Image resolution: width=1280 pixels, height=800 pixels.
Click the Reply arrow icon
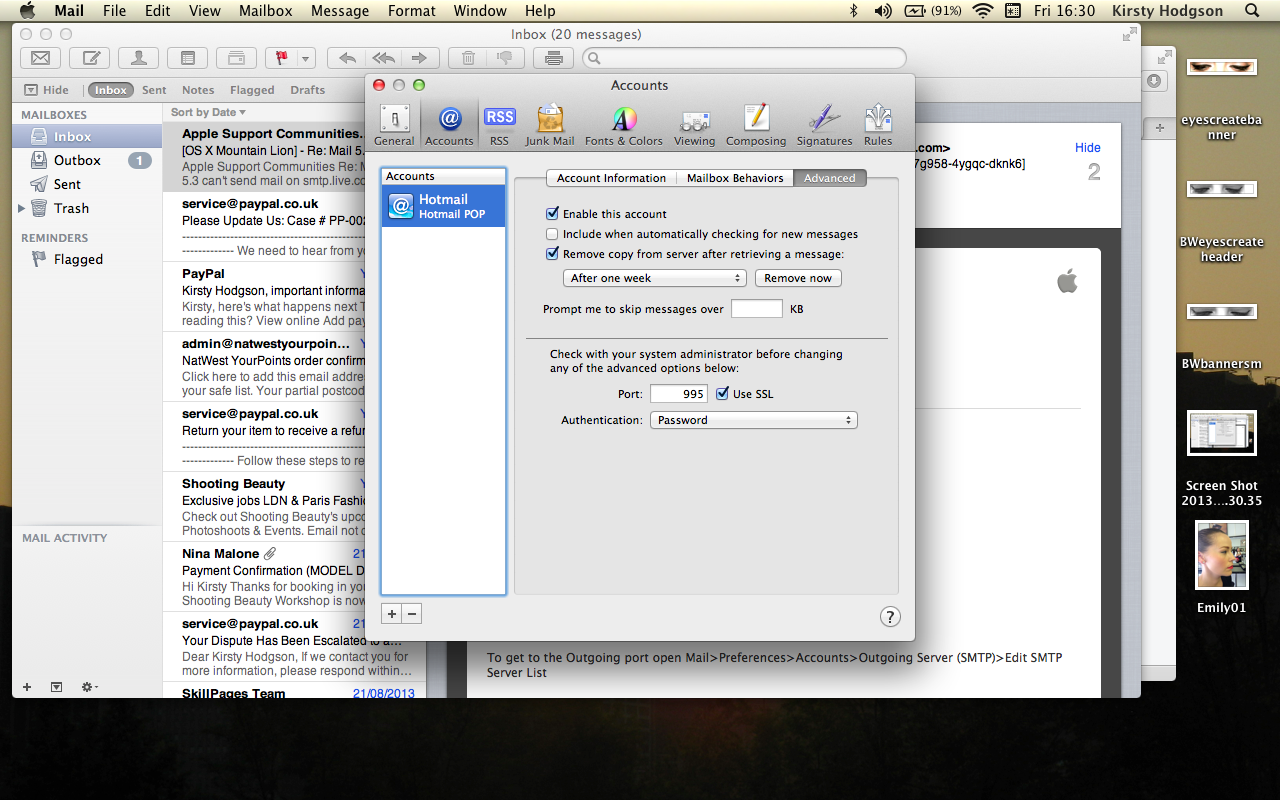pos(347,58)
